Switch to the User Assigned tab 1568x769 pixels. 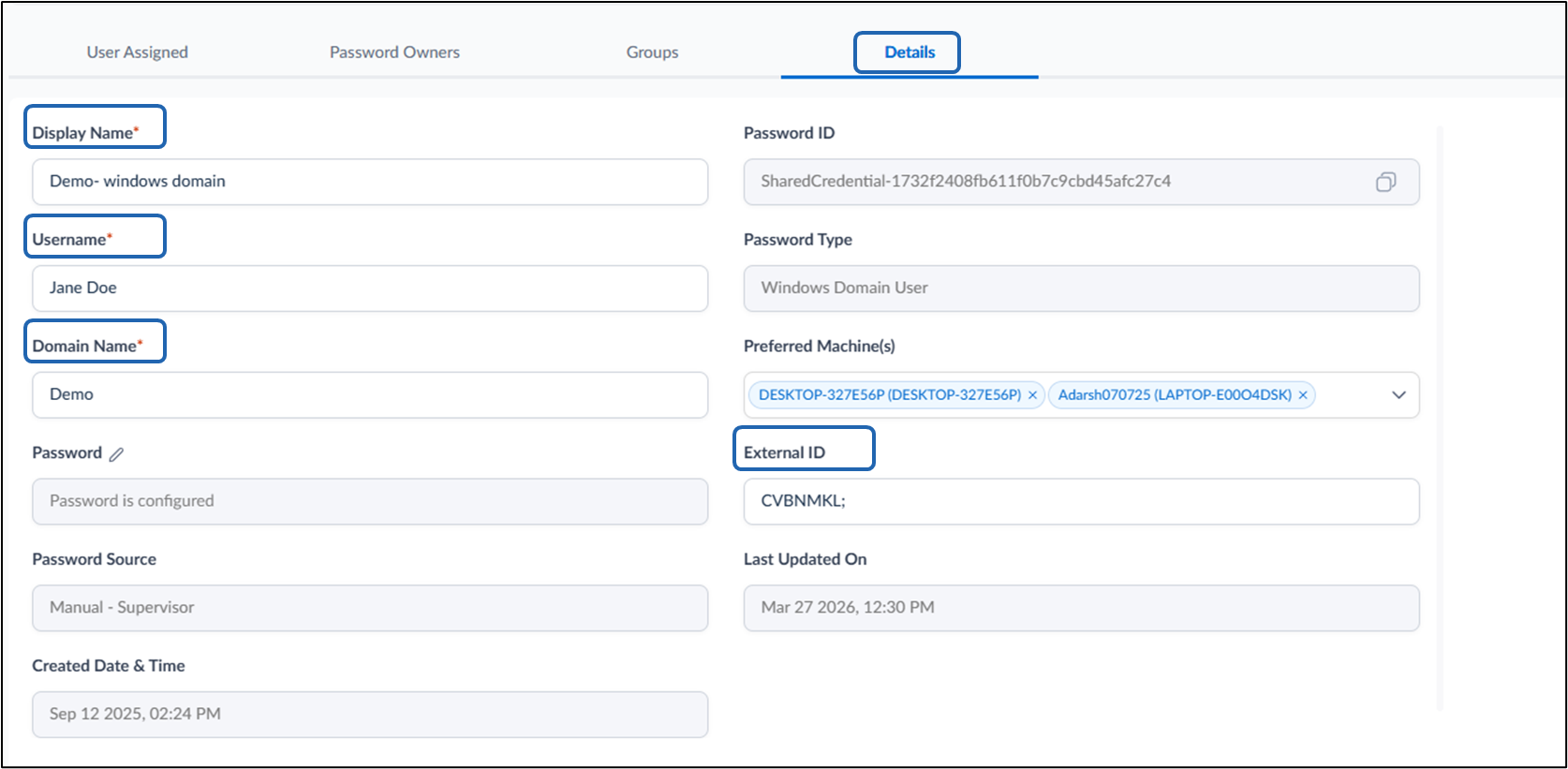coord(138,52)
